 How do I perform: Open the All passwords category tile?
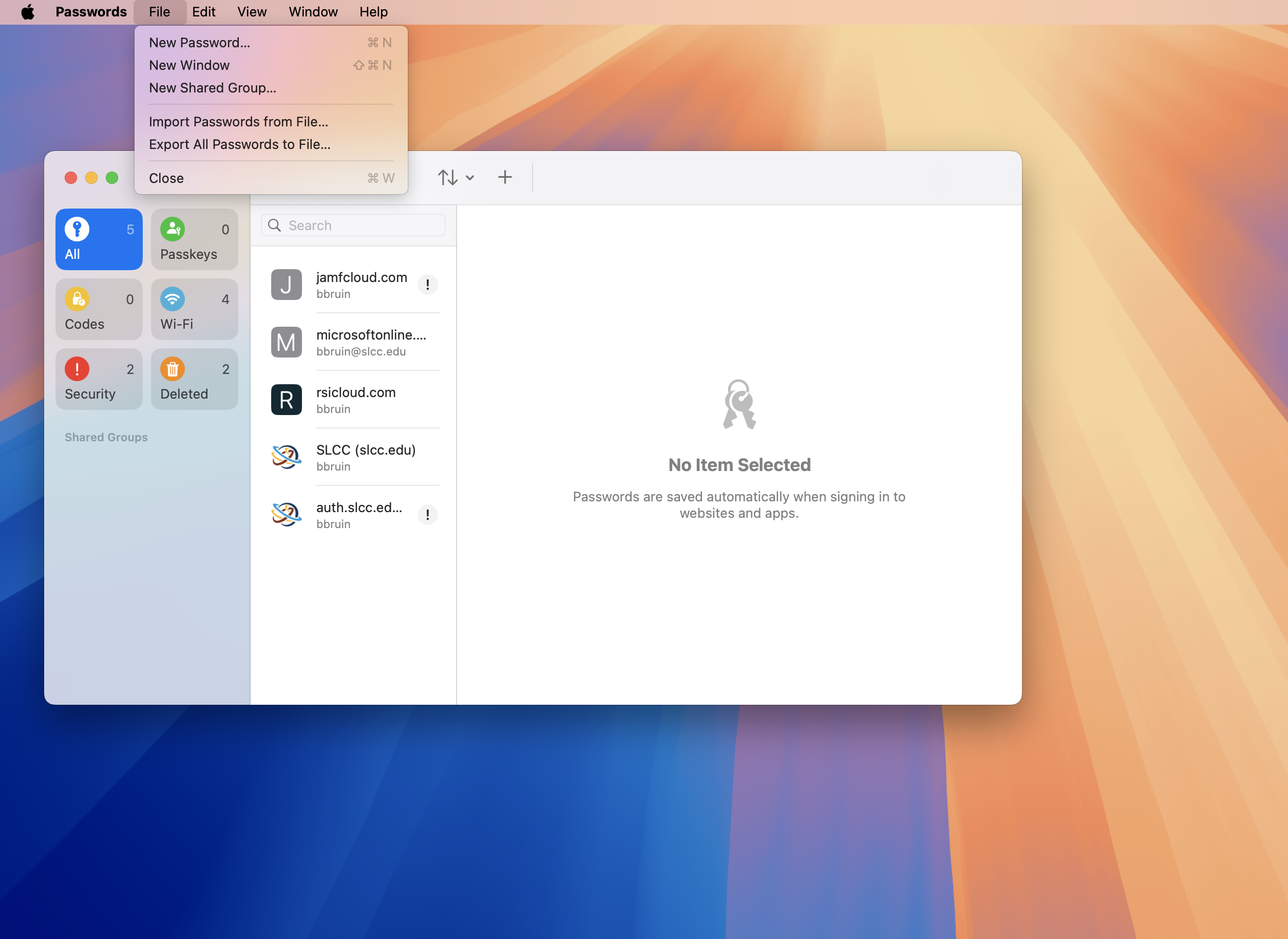click(x=99, y=239)
